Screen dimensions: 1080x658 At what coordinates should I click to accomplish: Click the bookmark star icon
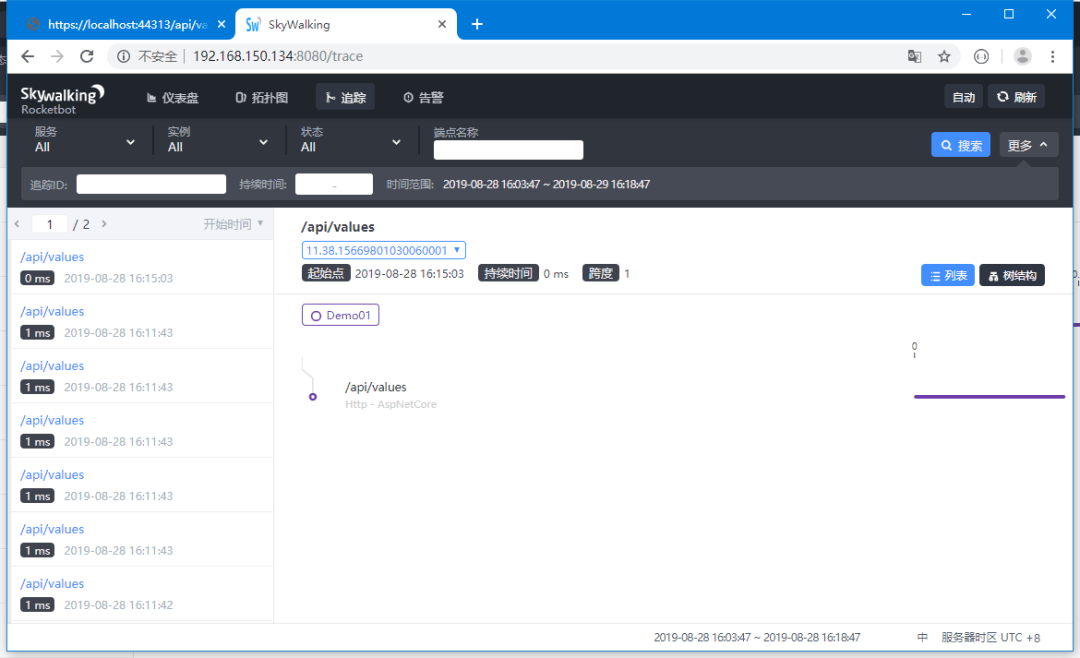[944, 56]
